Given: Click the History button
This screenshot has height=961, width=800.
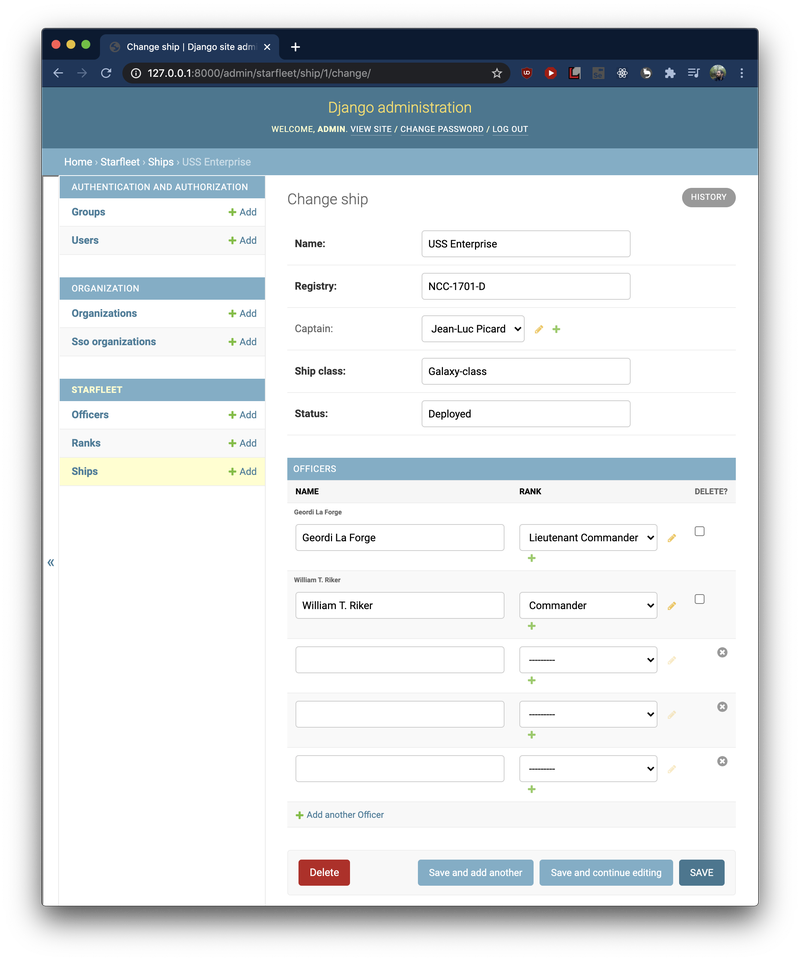Looking at the screenshot, I should point(709,197).
